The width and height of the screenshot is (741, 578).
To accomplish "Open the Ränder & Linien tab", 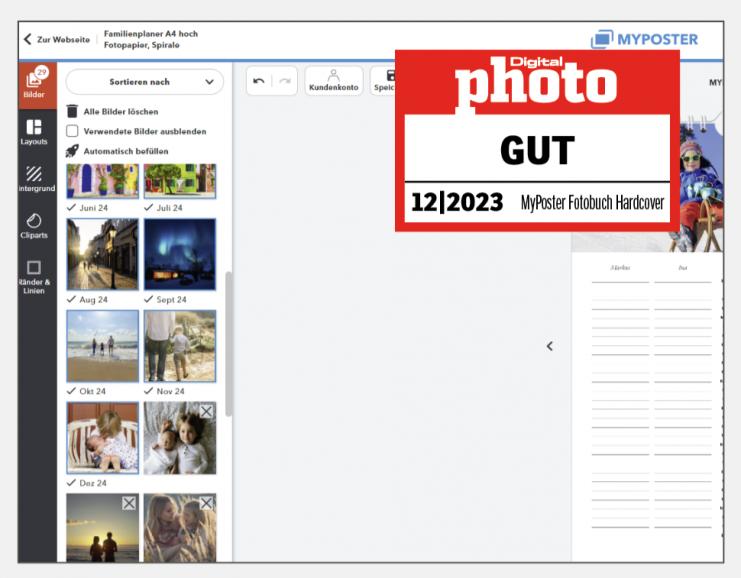I will click(34, 277).
